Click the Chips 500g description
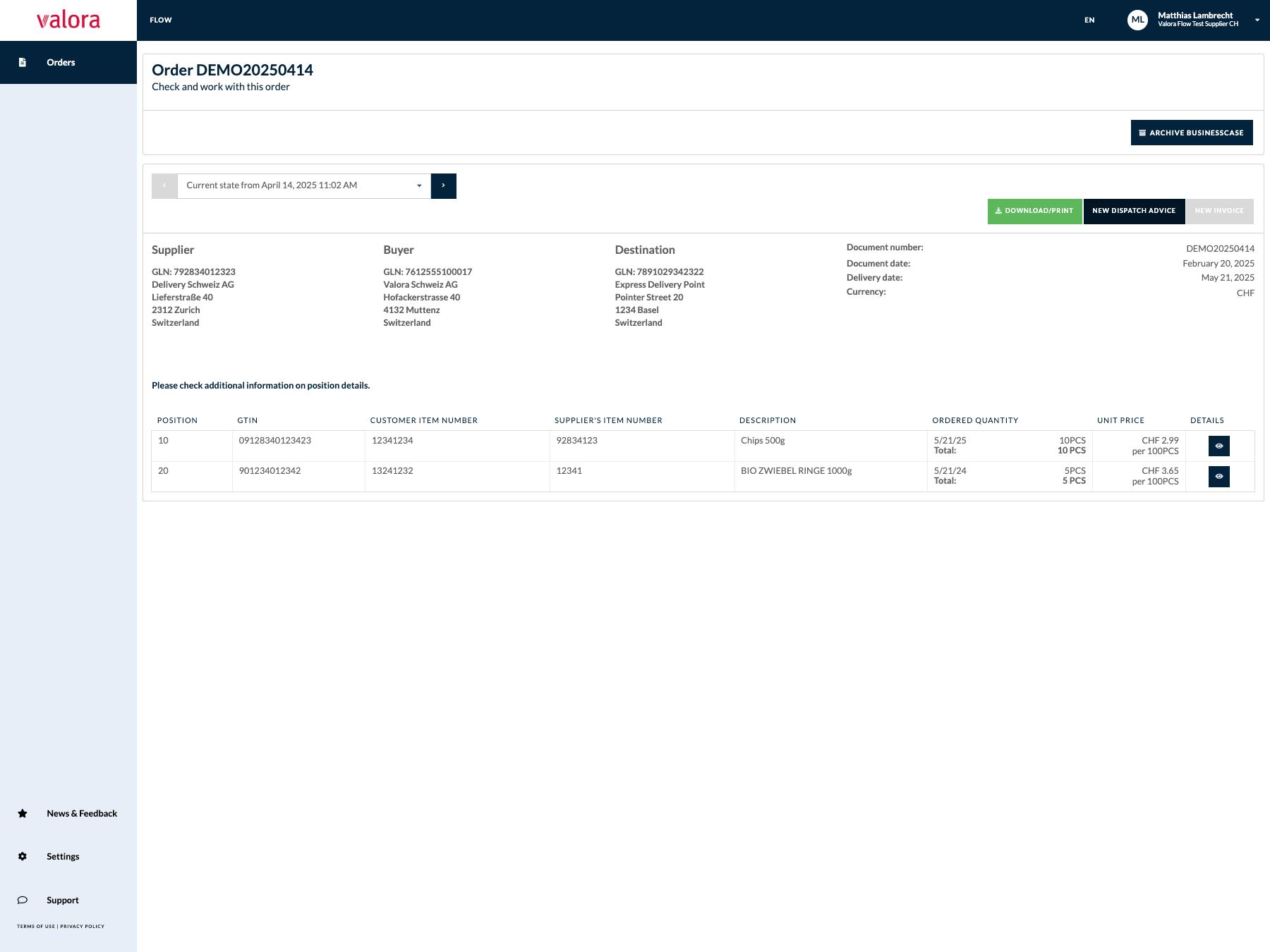This screenshot has width=1270, height=952. click(x=763, y=441)
